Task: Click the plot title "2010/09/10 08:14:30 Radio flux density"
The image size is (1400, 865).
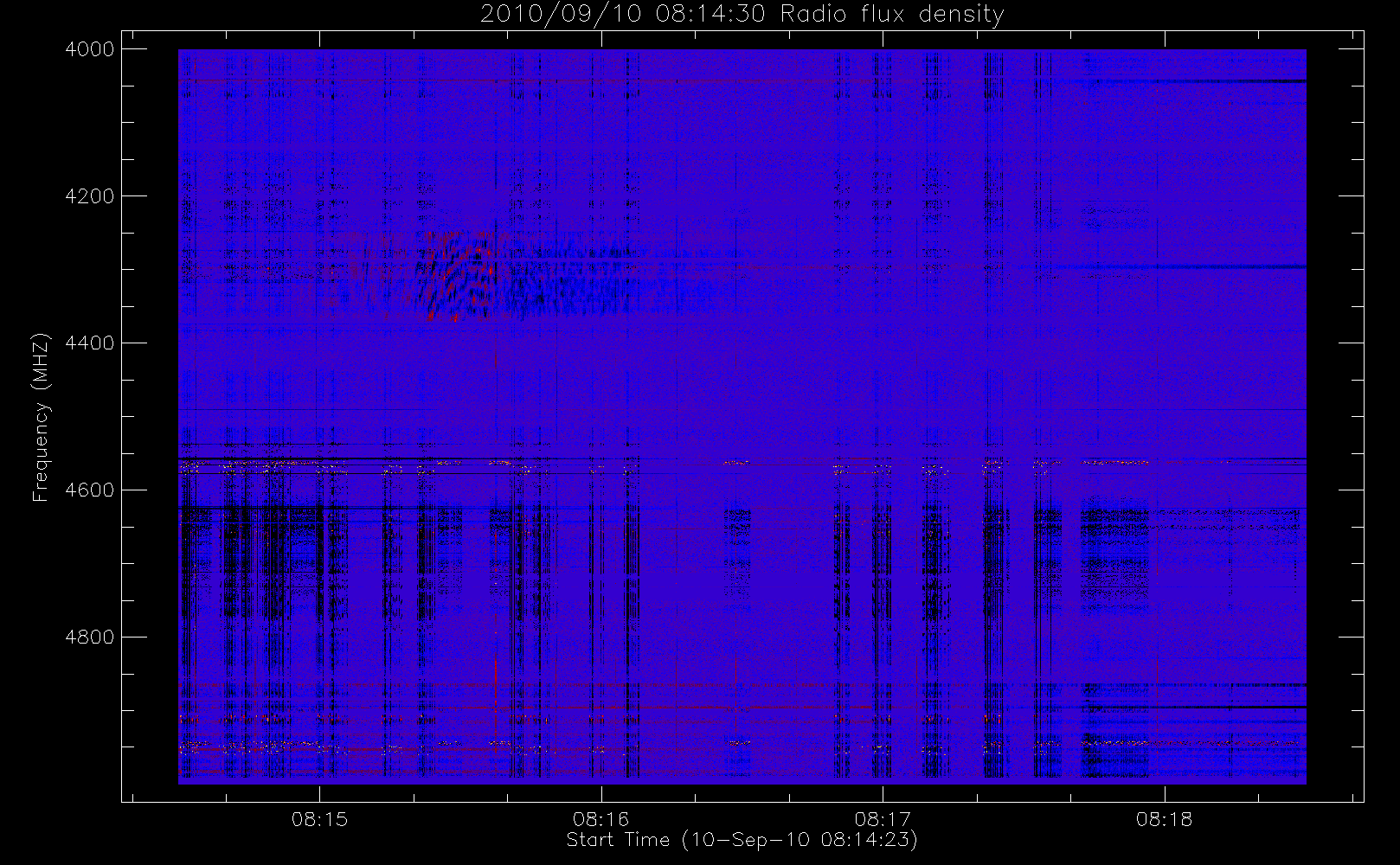Action: coord(742,15)
